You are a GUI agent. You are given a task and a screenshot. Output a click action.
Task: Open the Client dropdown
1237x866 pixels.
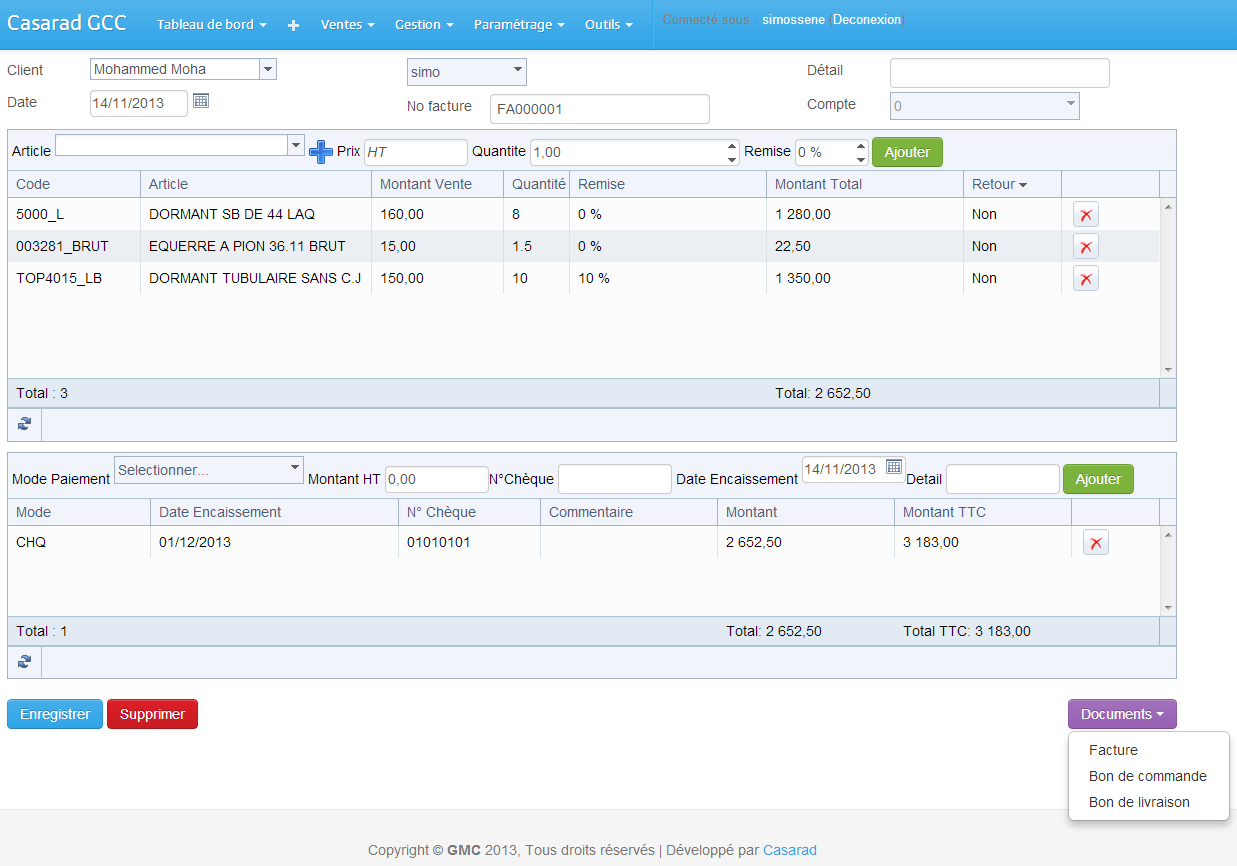[267, 69]
